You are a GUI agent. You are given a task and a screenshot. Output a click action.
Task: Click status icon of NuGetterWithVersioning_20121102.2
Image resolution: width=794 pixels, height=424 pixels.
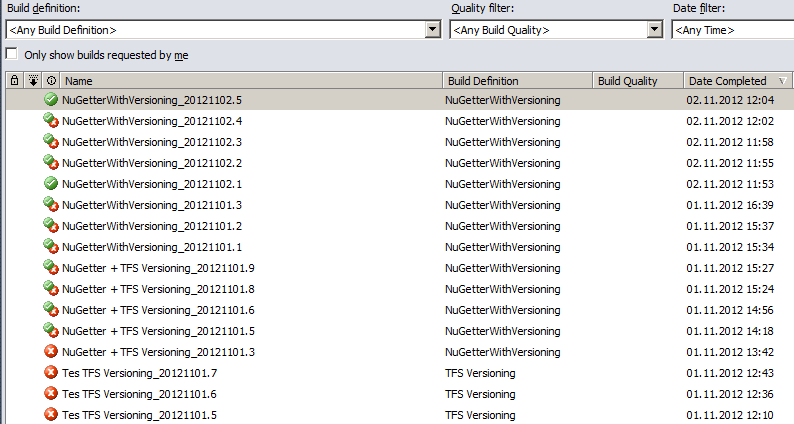coord(51,163)
